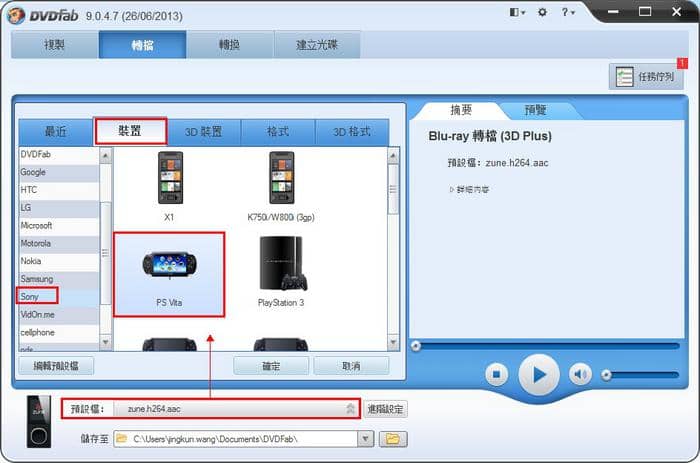The image size is (700, 463).
Task: Click the DVDFab logo icon
Action: coord(16,16)
